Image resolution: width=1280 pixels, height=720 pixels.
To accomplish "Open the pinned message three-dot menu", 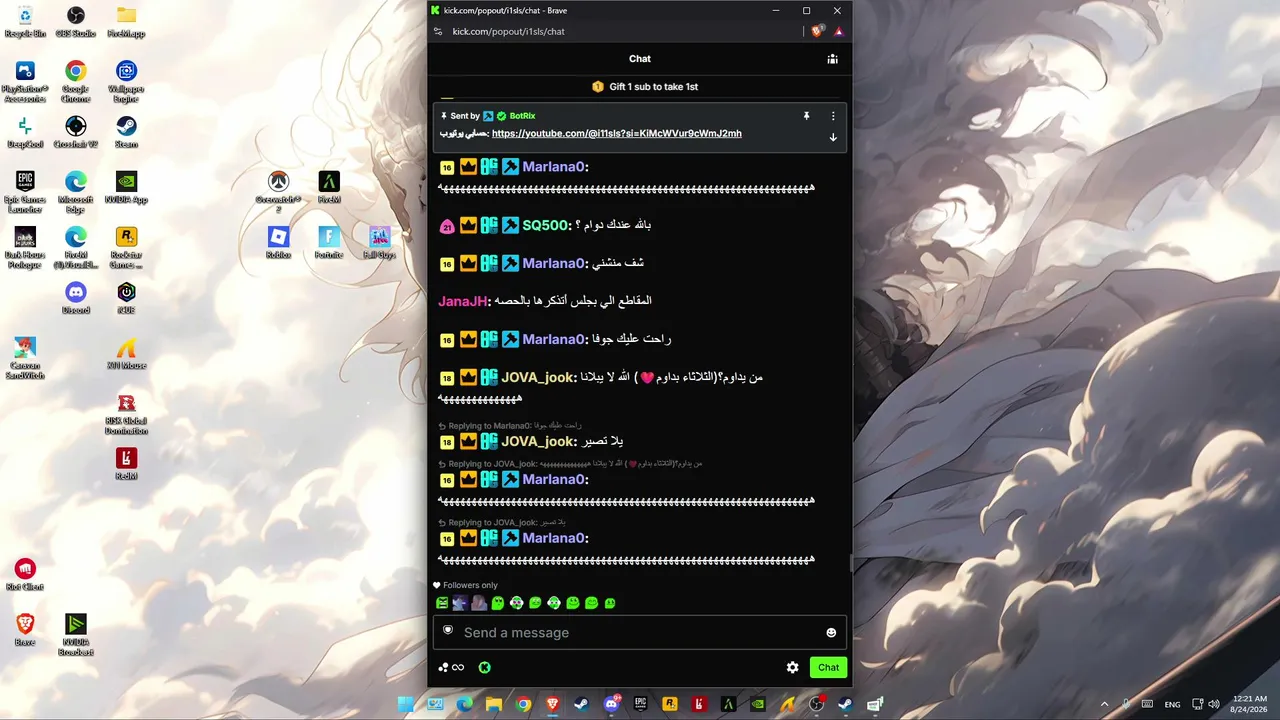I will 833,116.
